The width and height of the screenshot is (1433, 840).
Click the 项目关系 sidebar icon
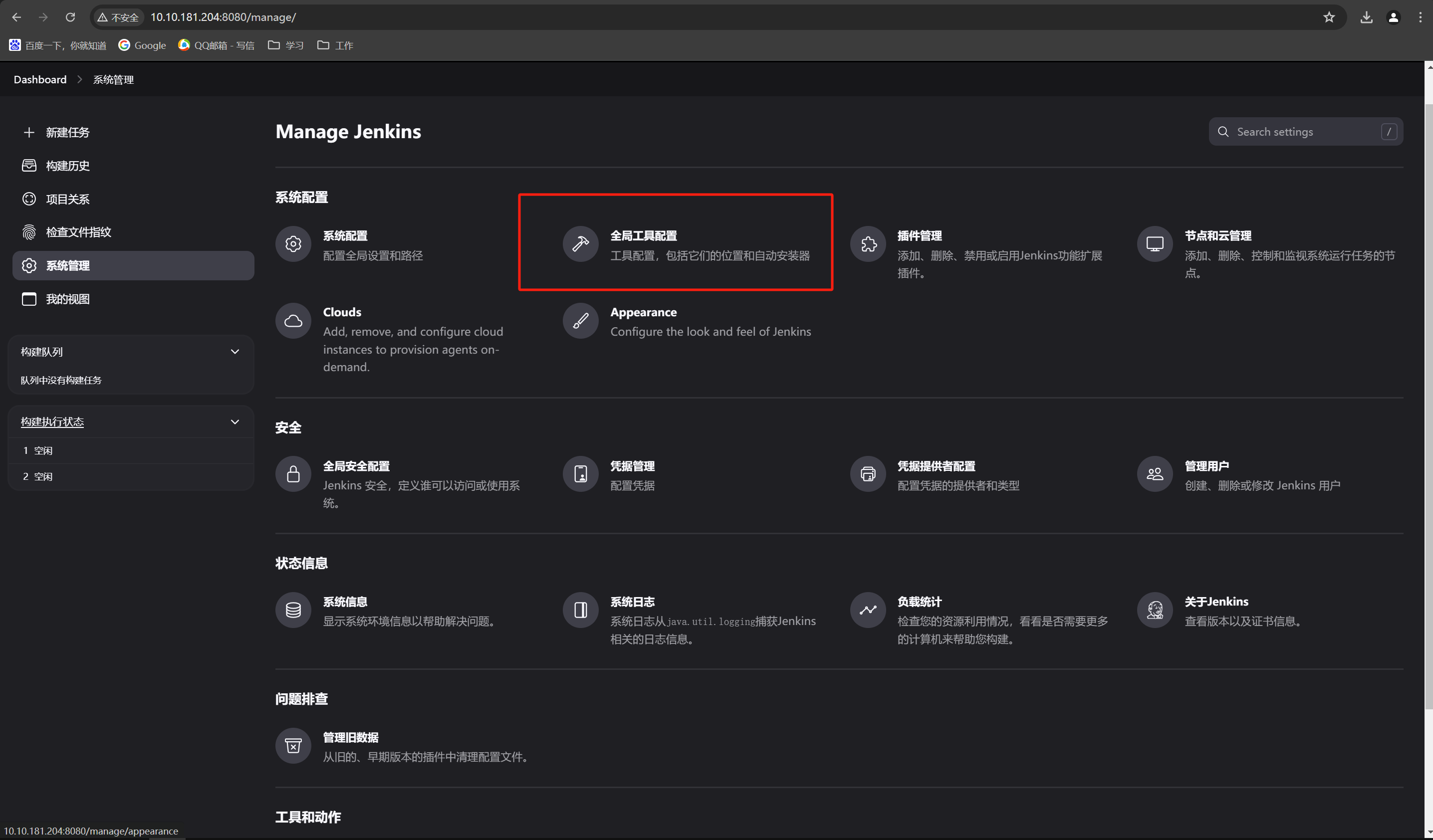[x=29, y=199]
